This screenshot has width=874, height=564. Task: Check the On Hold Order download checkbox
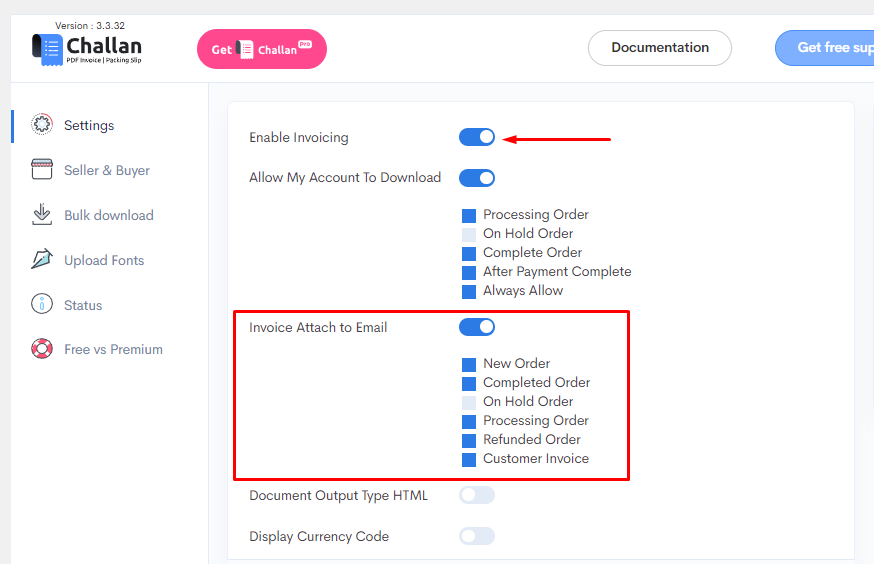tap(469, 235)
